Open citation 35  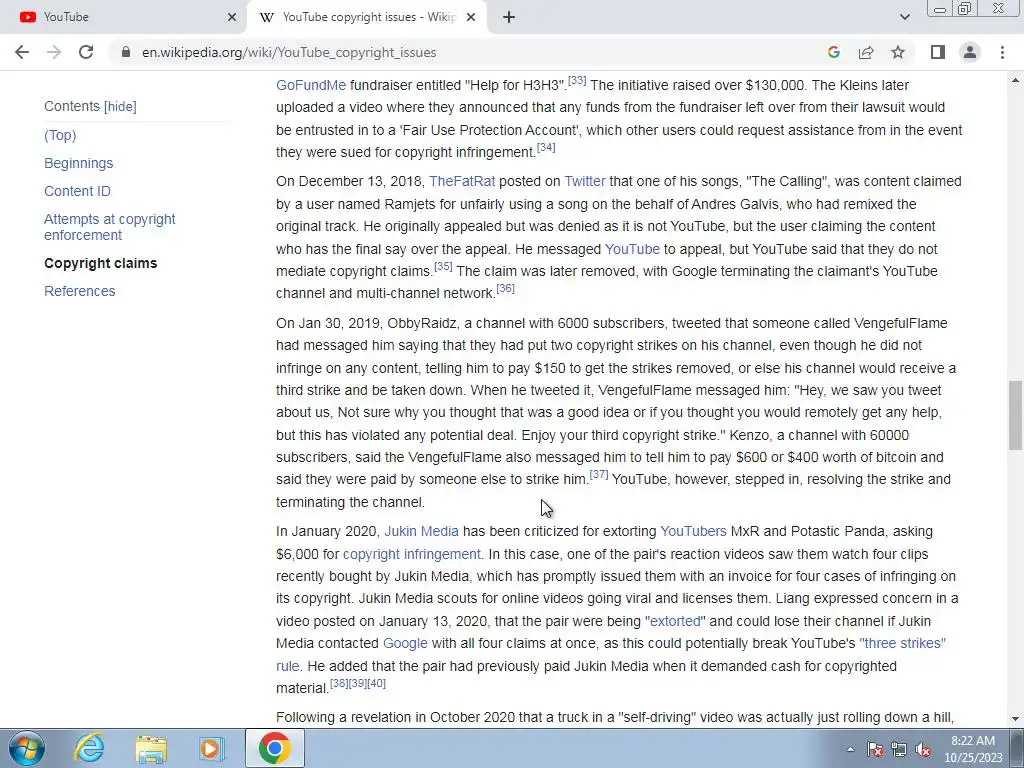coord(443,266)
